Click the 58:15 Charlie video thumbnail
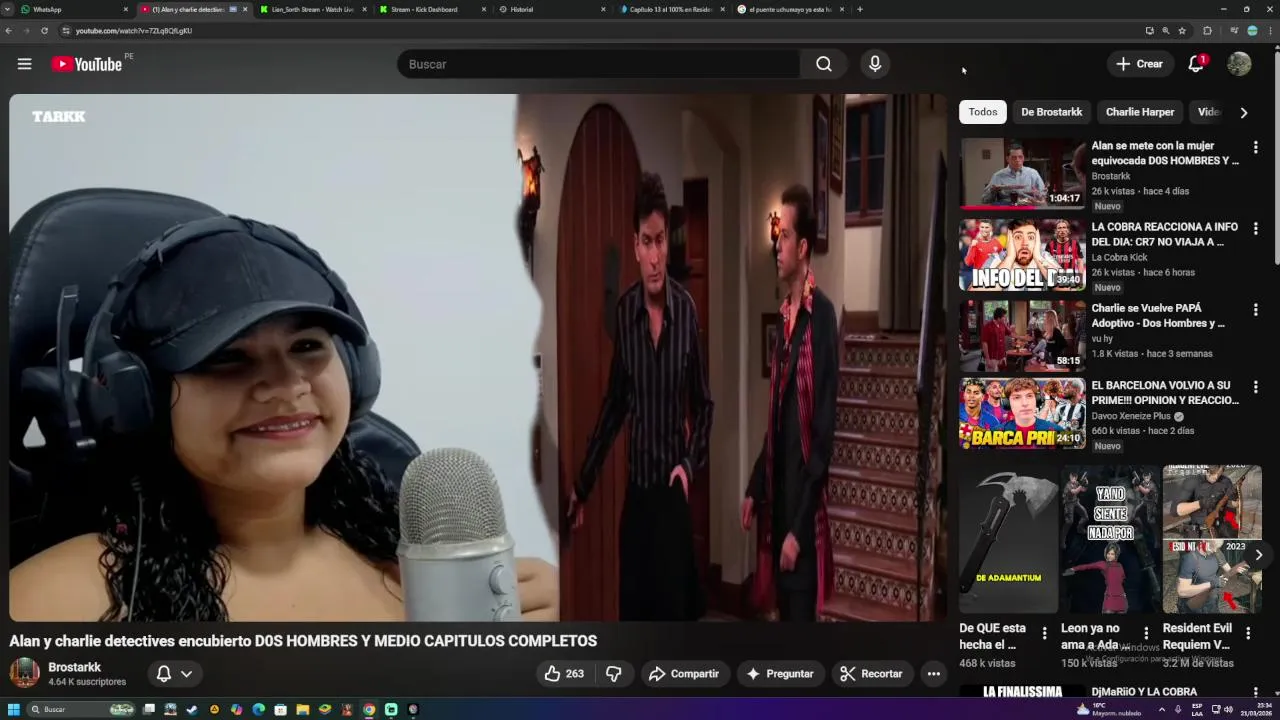 [1022, 336]
